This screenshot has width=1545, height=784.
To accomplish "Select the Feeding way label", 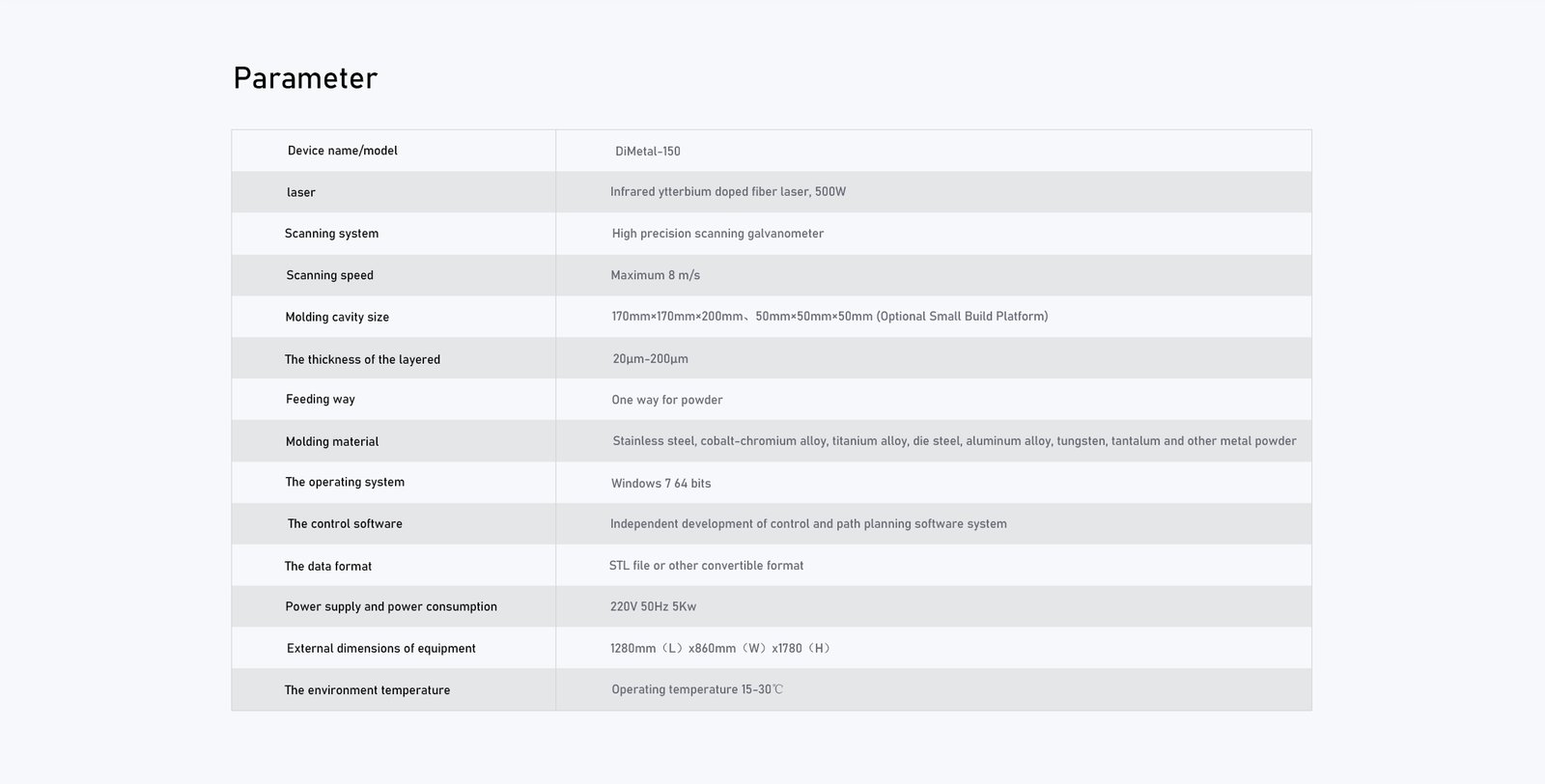I will tap(321, 400).
